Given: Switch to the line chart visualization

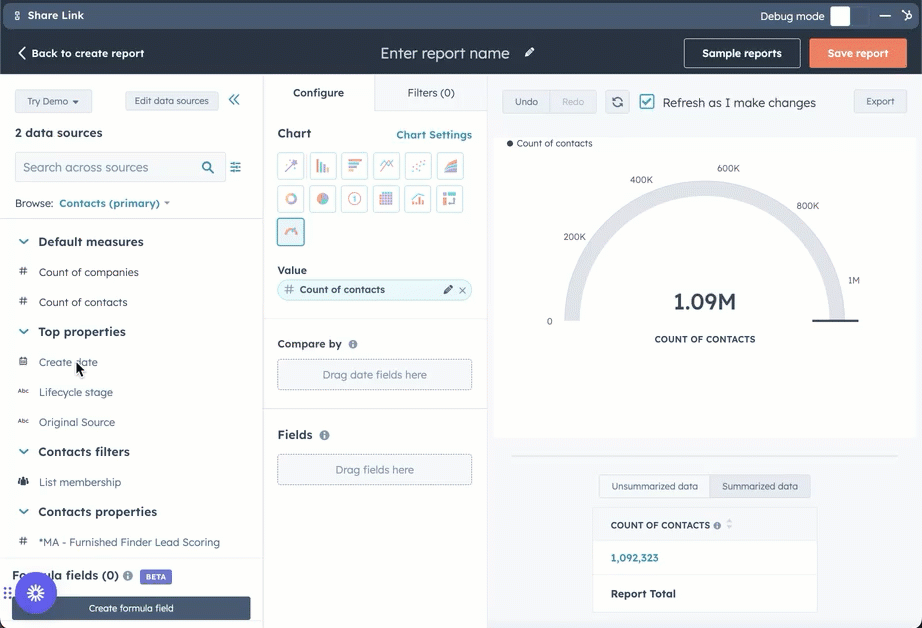Looking at the screenshot, I should click(386, 166).
